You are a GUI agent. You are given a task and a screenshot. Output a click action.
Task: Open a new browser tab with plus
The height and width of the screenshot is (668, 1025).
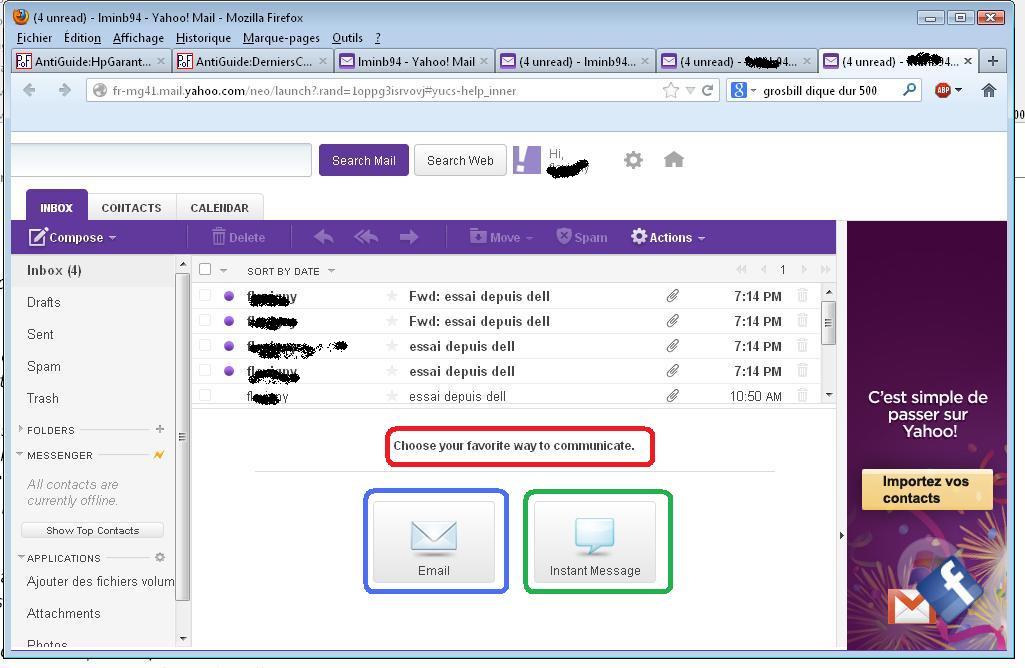(993, 61)
